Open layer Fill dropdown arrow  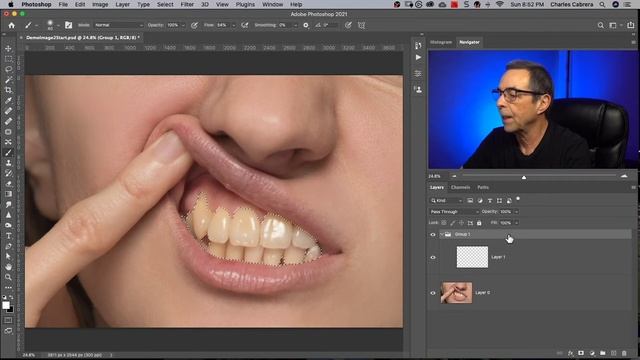[516, 223]
